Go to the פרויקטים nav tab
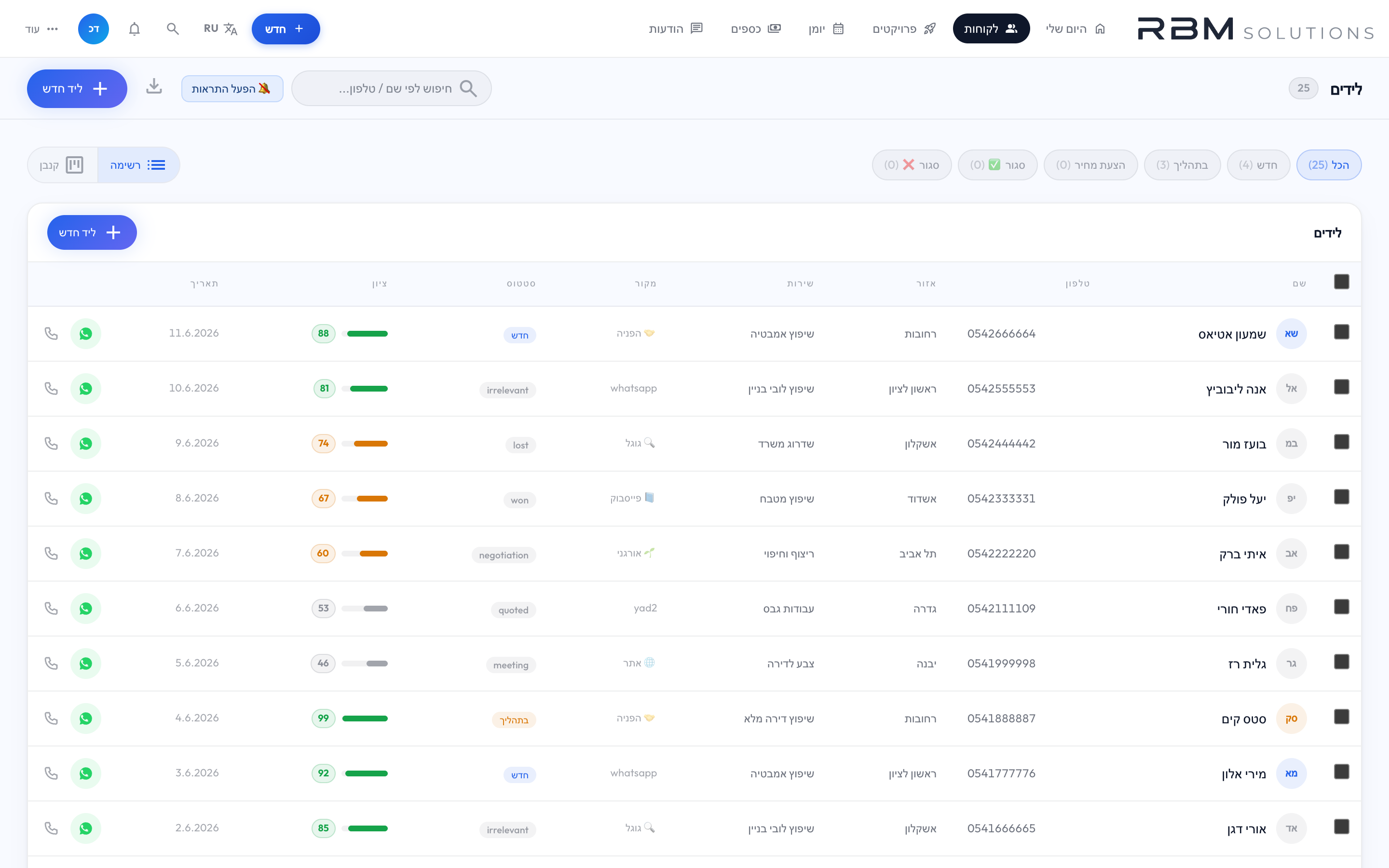 (x=904, y=29)
